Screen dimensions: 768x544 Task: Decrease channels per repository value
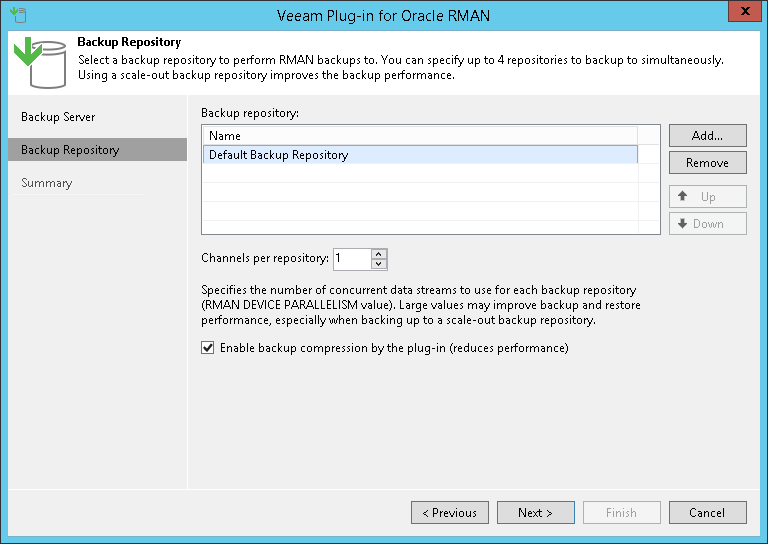[379, 264]
